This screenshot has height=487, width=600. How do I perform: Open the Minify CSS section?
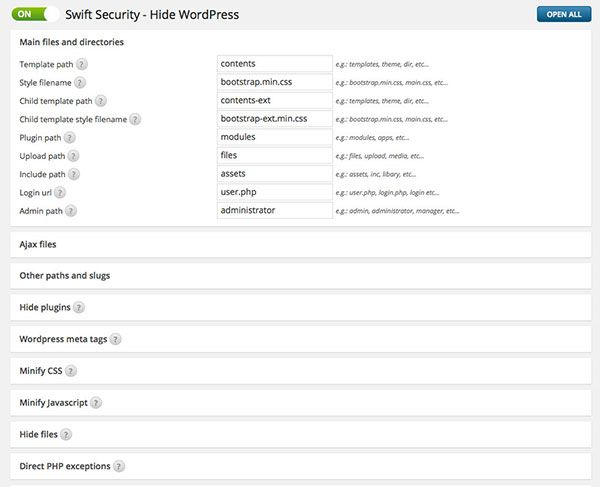point(41,371)
